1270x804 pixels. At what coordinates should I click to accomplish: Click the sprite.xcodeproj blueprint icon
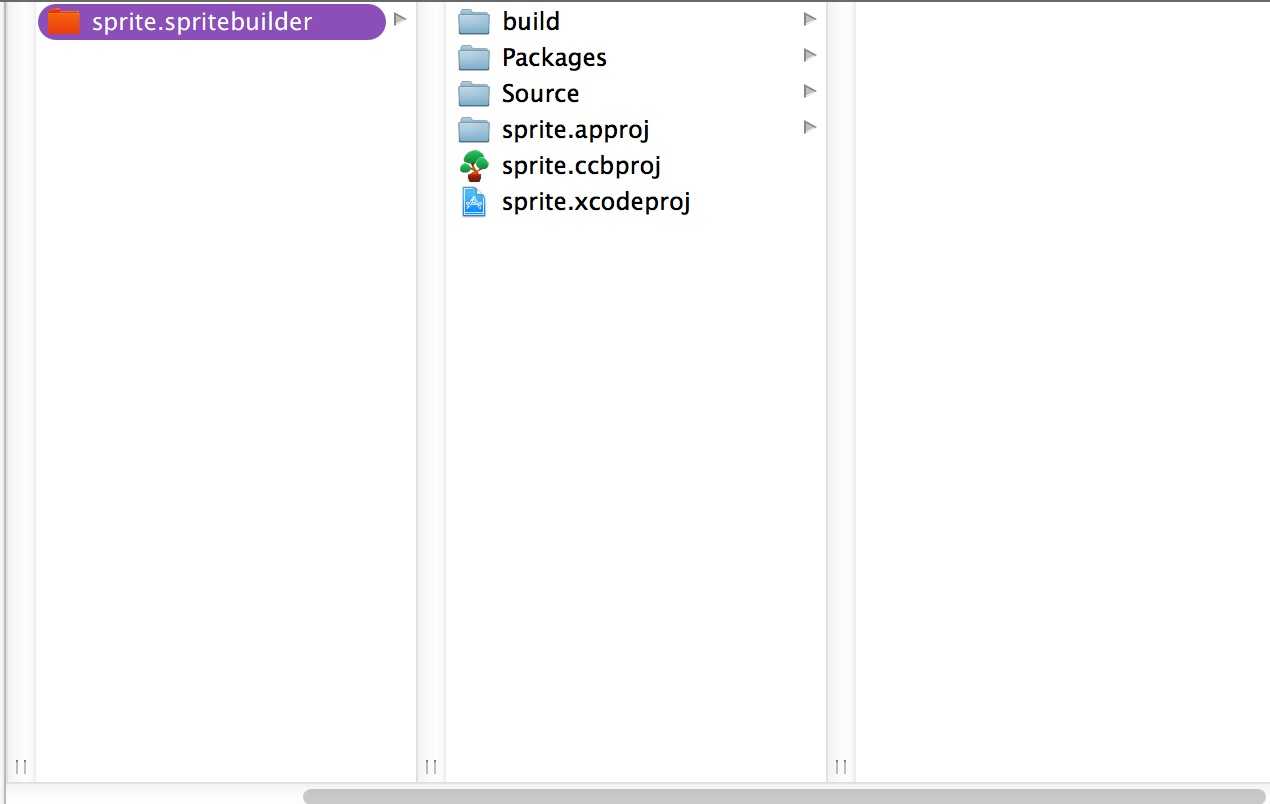pyautogui.click(x=474, y=201)
